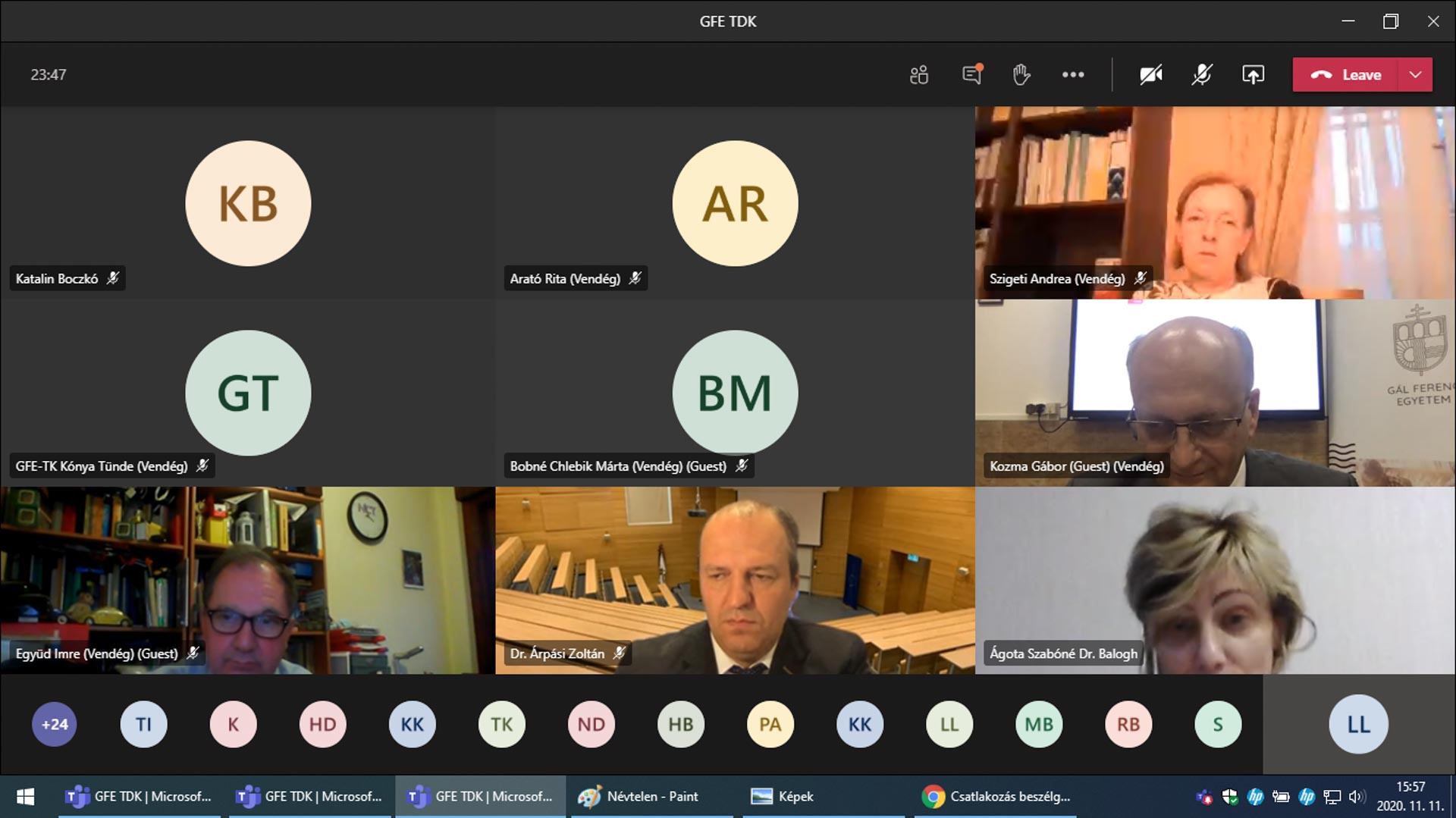This screenshot has width=1456, height=818.
Task: Click the volume icon in system tray
Action: click(1356, 797)
